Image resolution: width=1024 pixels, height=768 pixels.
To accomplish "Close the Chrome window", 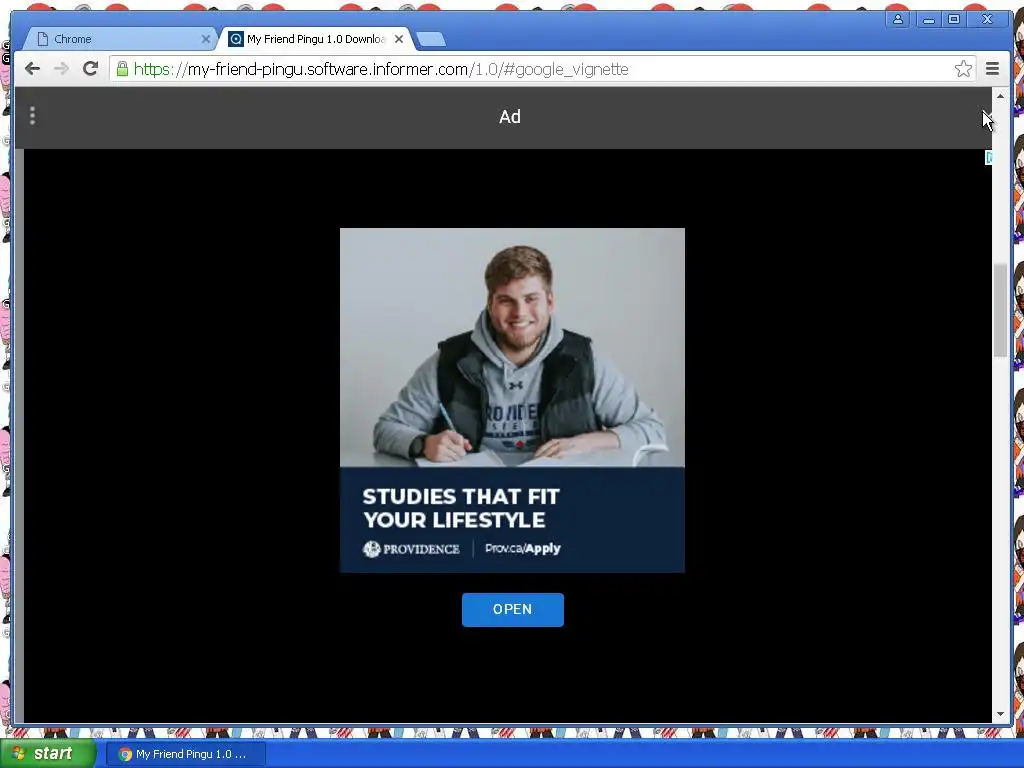I will [x=987, y=19].
